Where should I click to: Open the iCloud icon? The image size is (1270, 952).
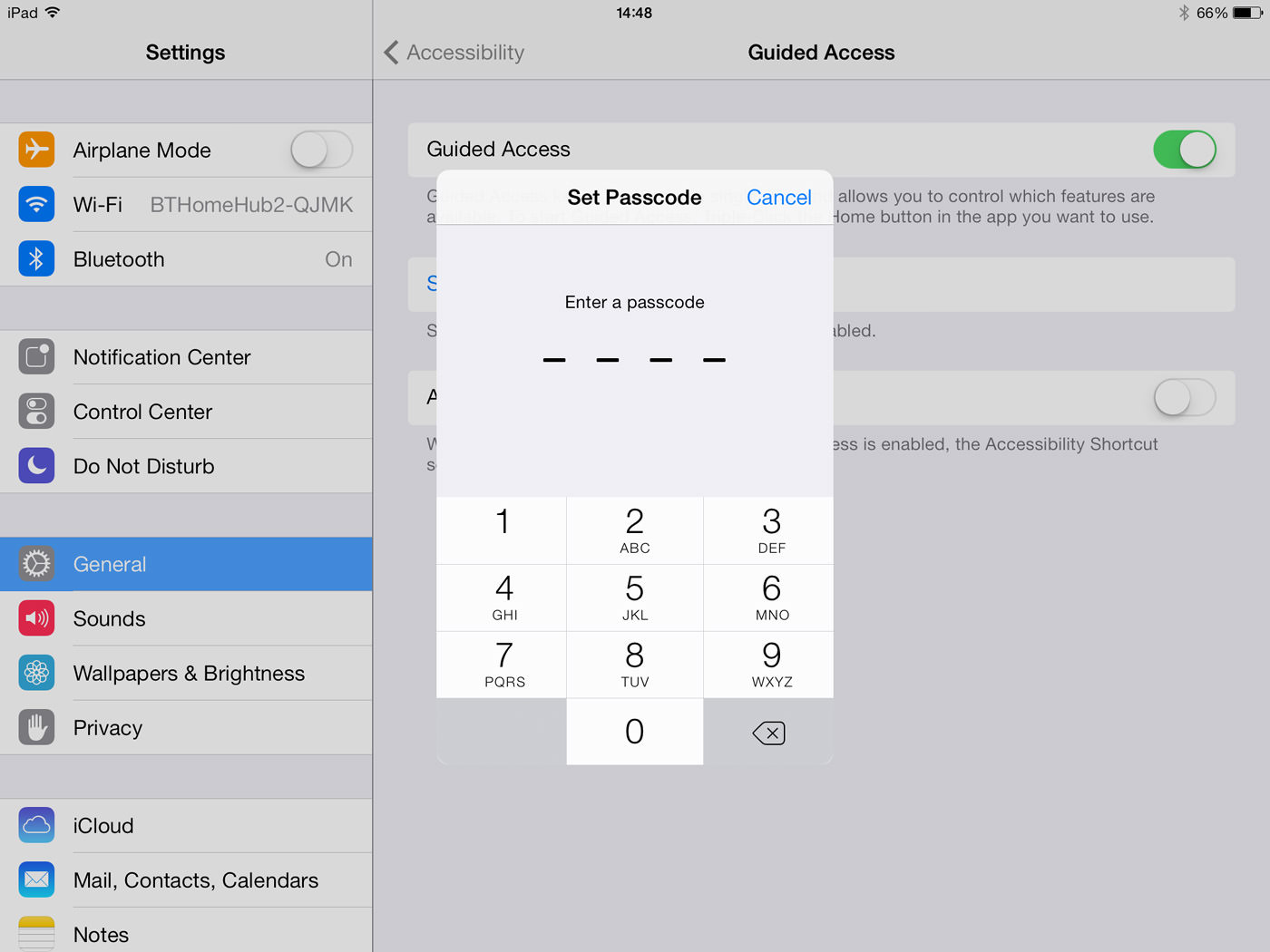36,825
